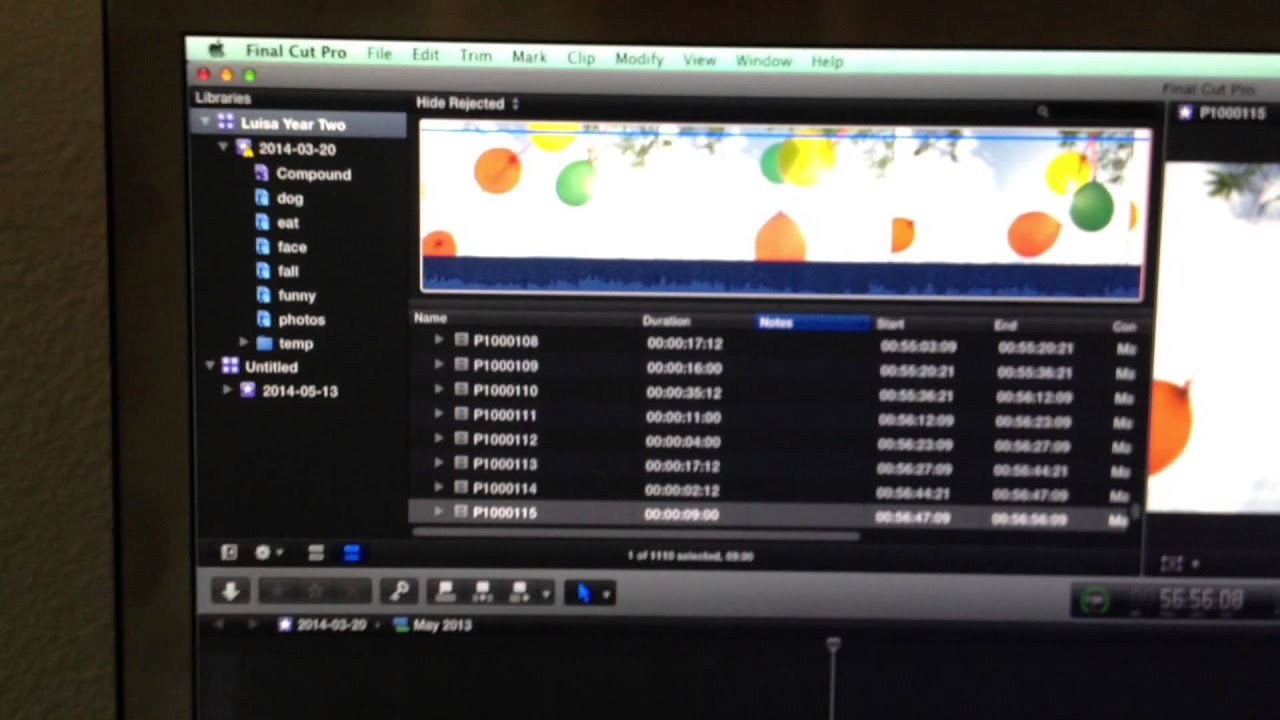Click the Import Media down-arrow icon

(x=230, y=592)
